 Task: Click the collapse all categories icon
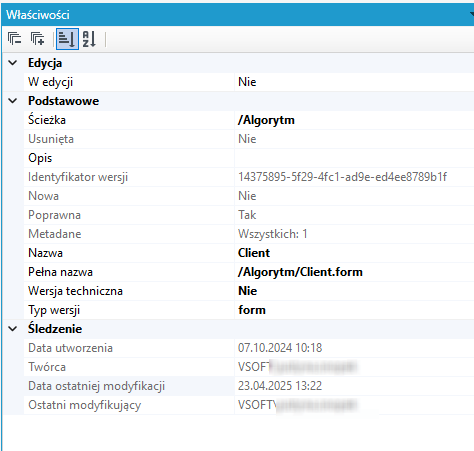coord(14,39)
